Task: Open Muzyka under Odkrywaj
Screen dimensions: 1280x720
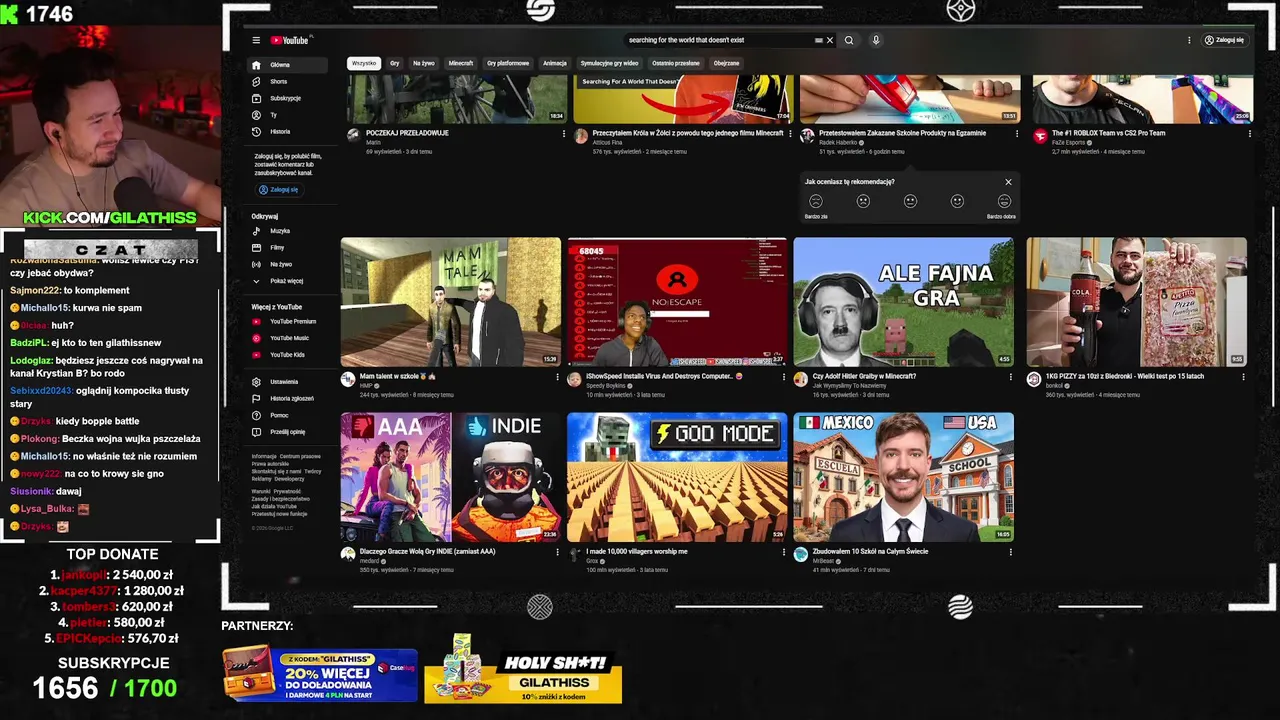Action: [289, 231]
